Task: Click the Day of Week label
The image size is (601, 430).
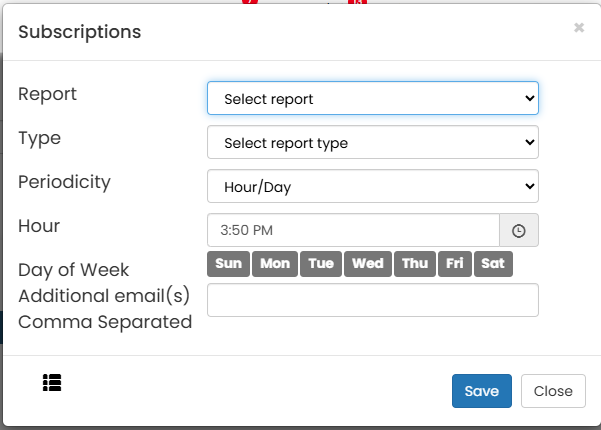Action: click(x=74, y=270)
